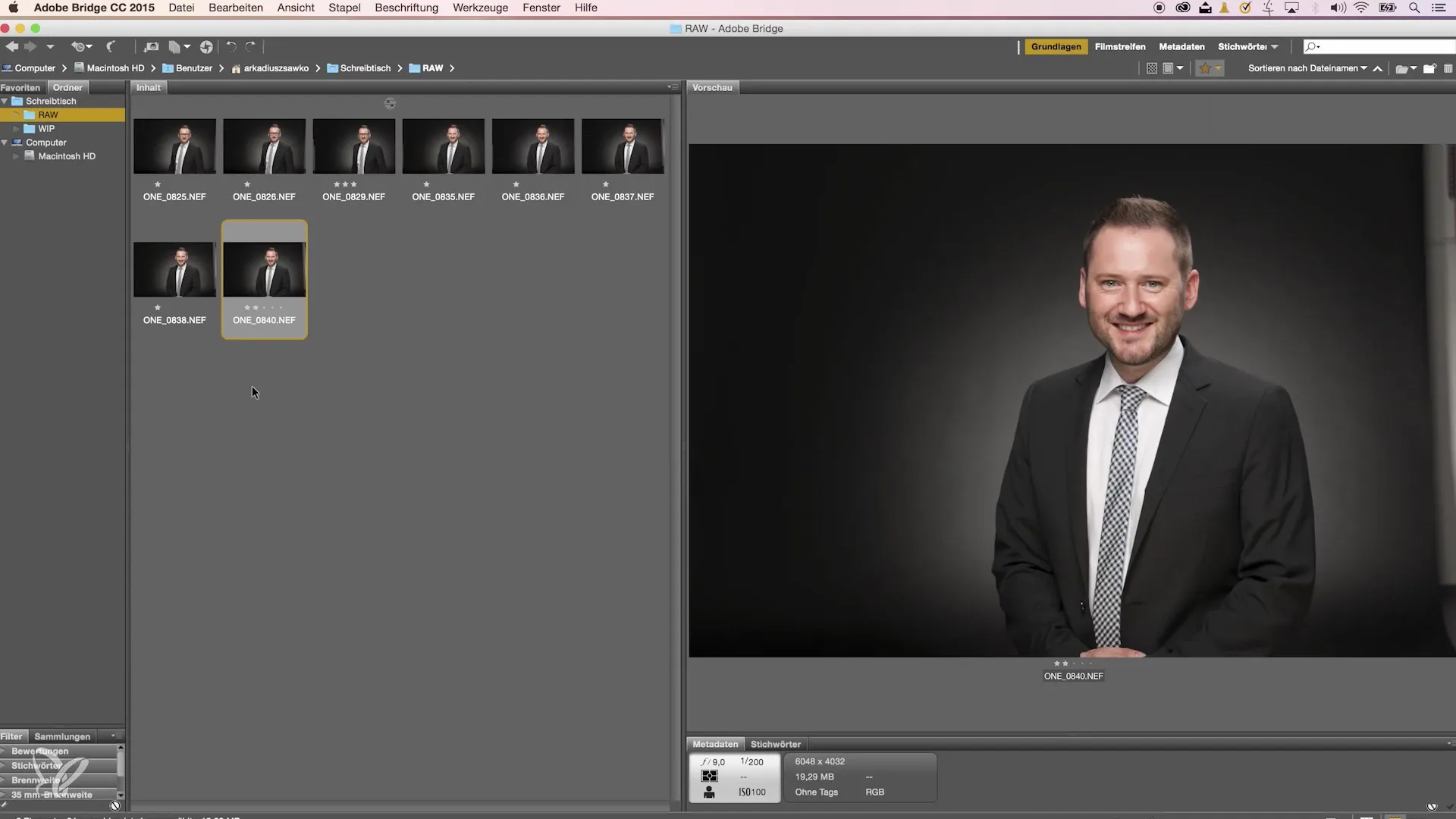Expand the Stichwörter filter section
The height and width of the screenshot is (819, 1456).
pyautogui.click(x=4, y=766)
